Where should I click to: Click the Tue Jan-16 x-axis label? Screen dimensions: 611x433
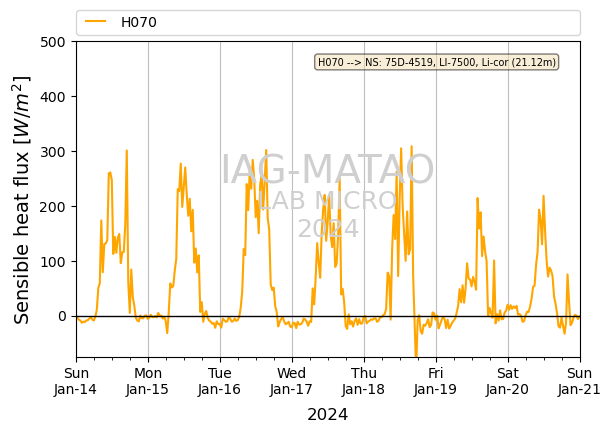tap(219, 381)
